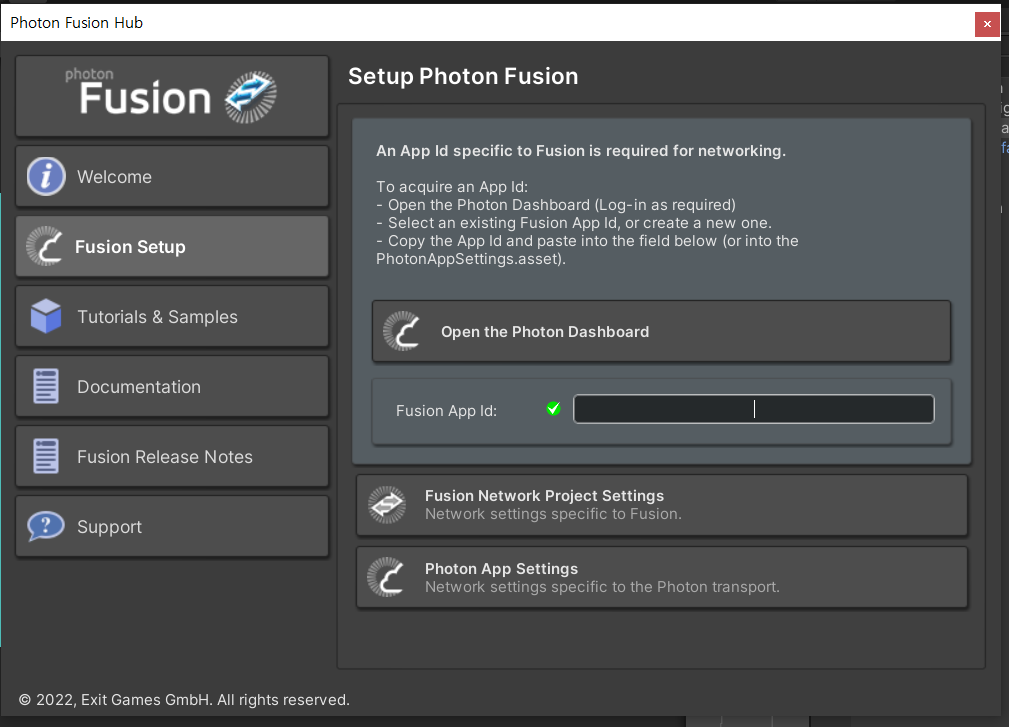Viewport: 1009px width, 727px height.
Task: Click 'An App Id specific to Fusion is required' text
Action: 581,151
